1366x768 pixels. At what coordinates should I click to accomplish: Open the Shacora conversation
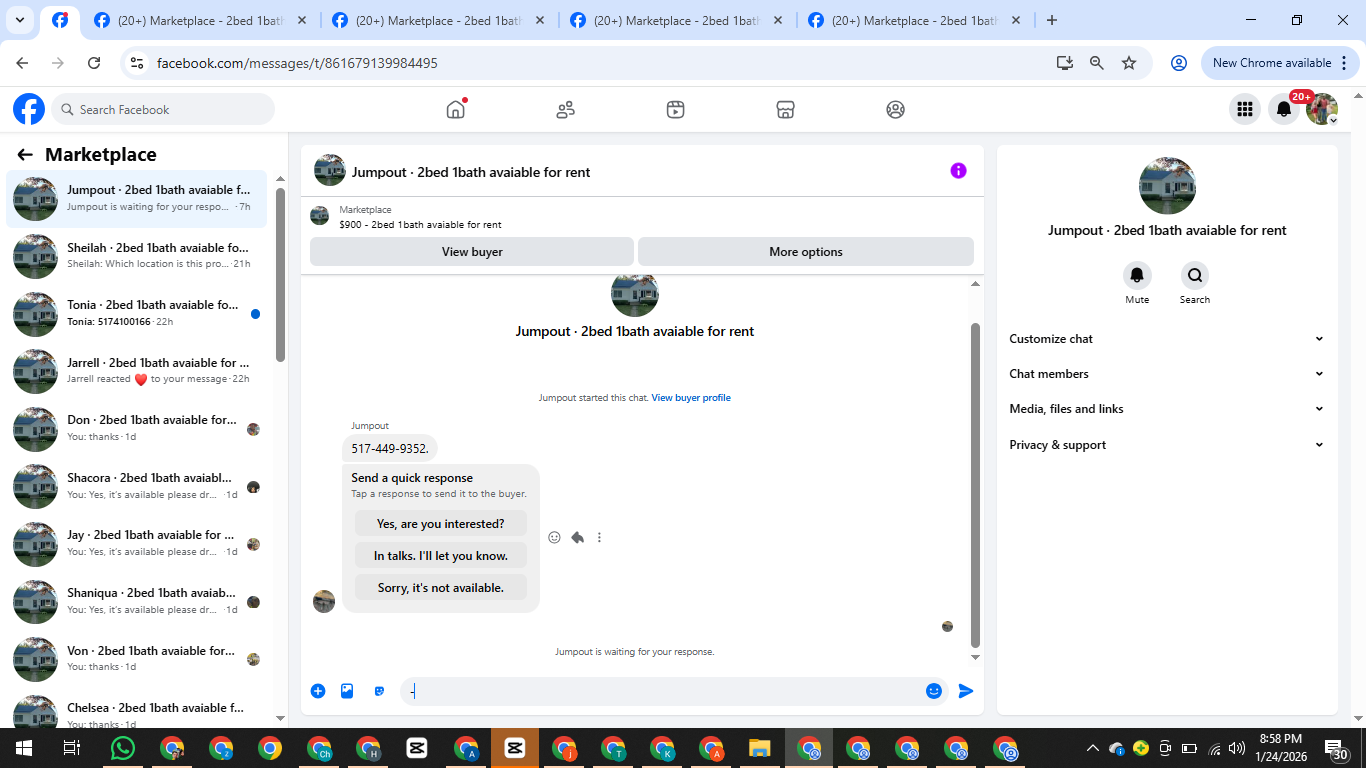coord(137,486)
